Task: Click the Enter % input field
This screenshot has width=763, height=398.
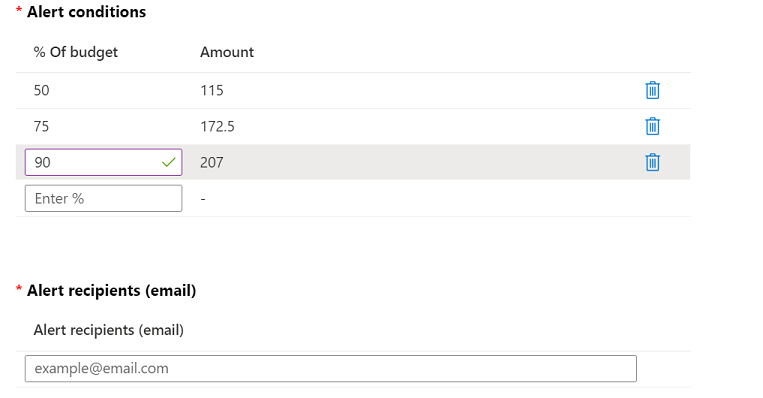Action: coord(104,199)
